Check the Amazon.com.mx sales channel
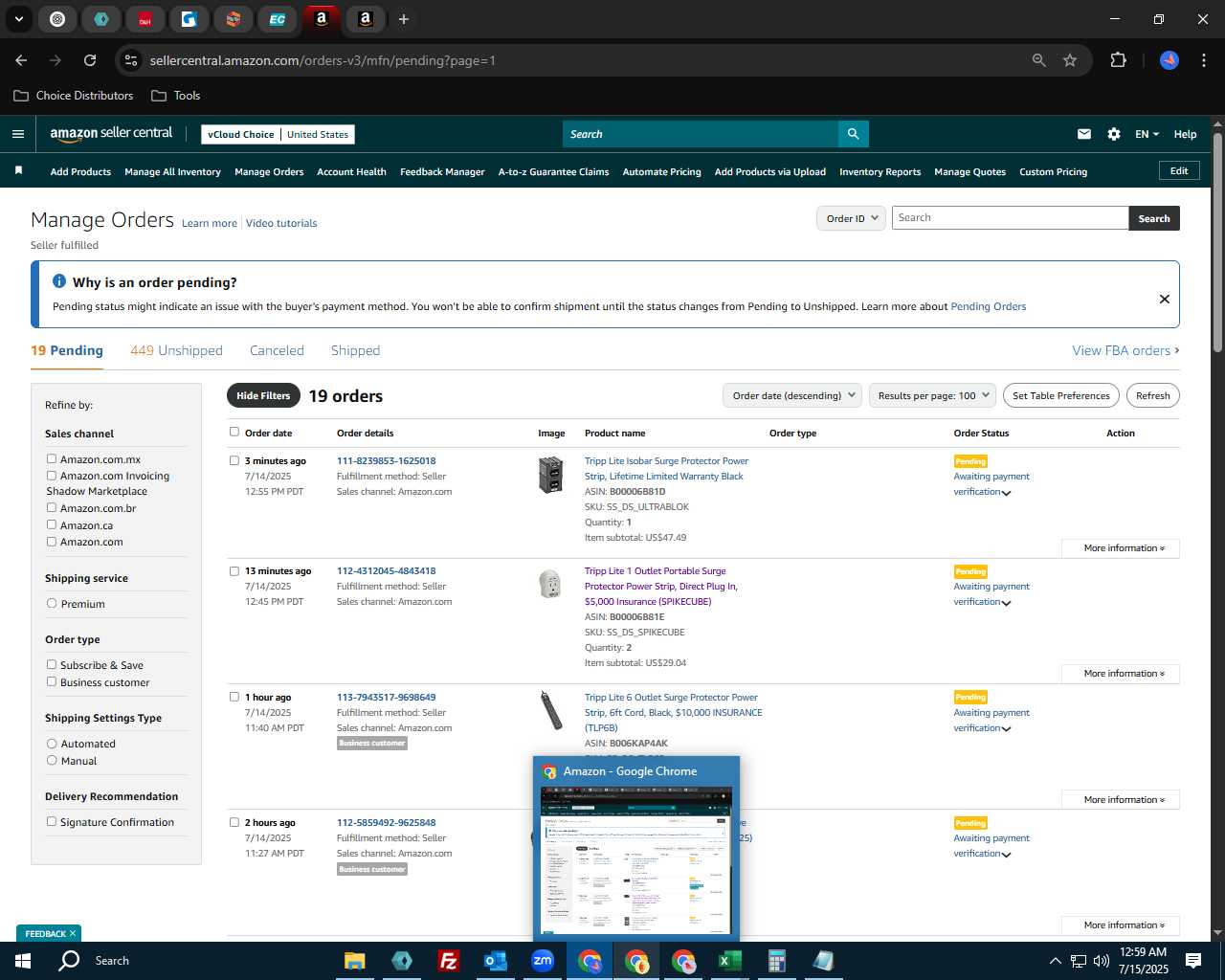This screenshot has width=1225, height=980. 52,459
